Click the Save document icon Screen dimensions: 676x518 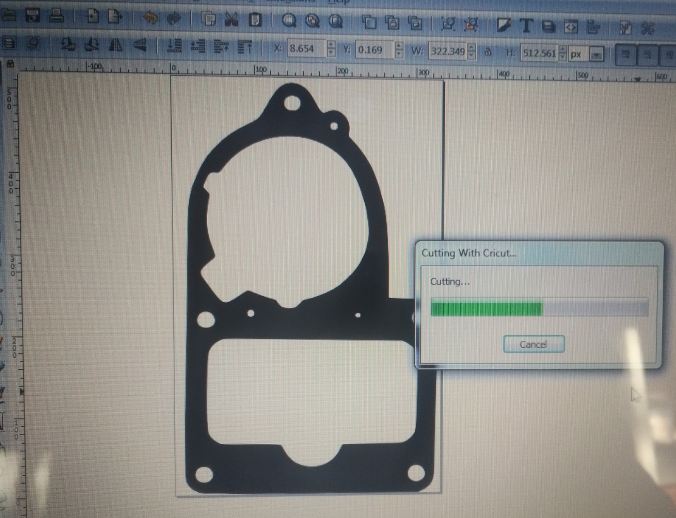pos(34,16)
